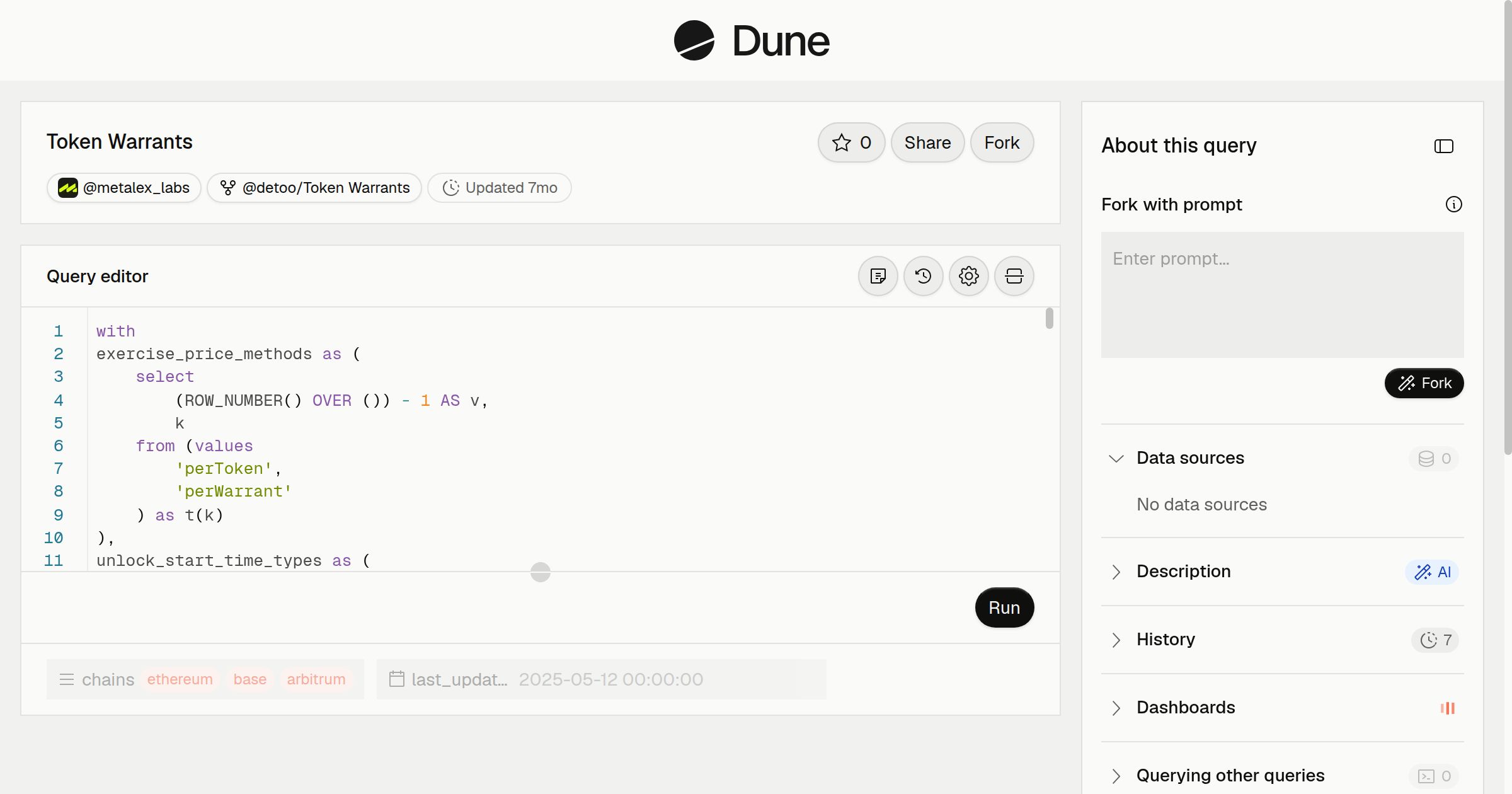Click the chains parameter list icon

click(66, 679)
